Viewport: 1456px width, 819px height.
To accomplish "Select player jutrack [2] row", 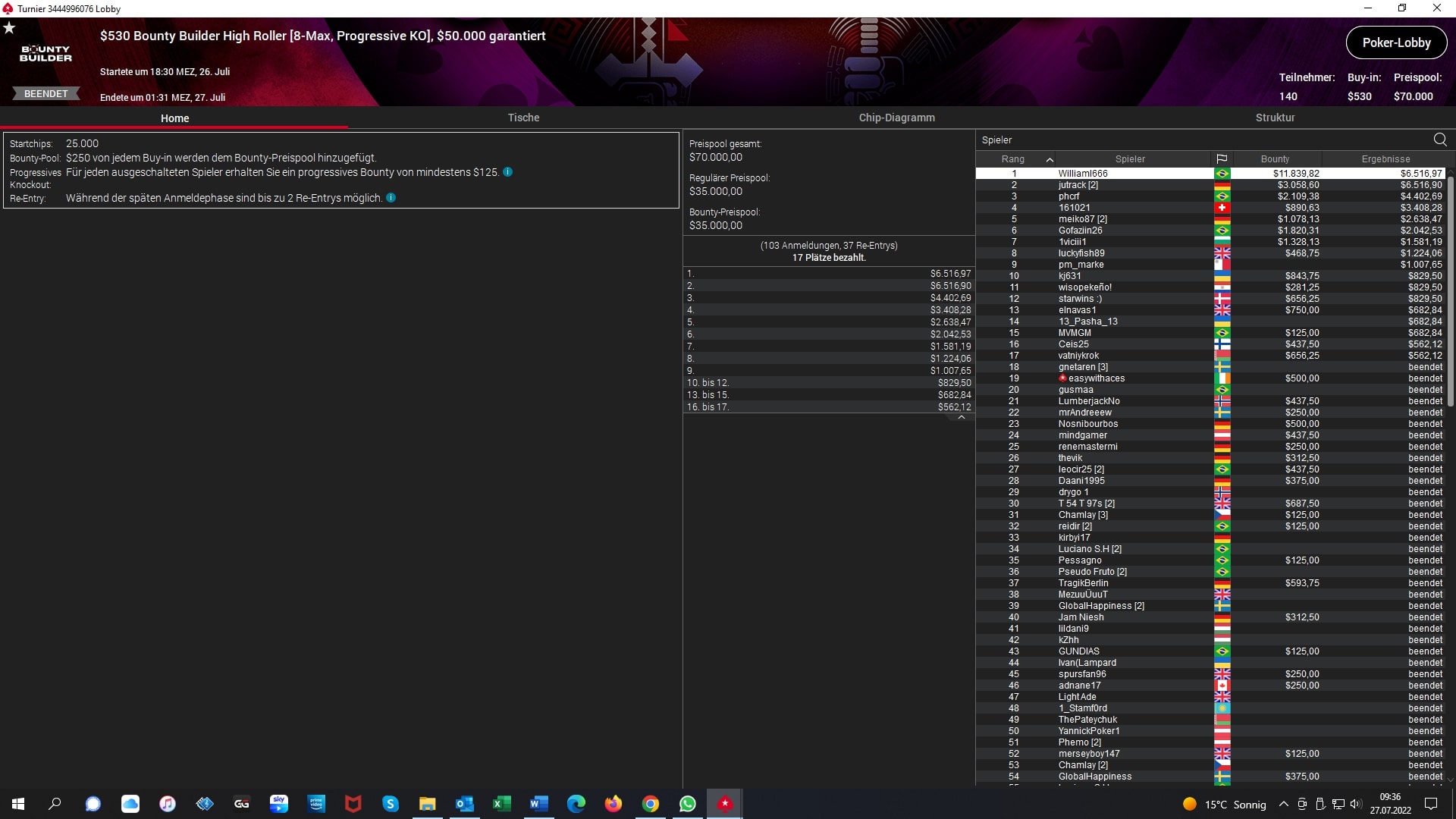I will (1078, 185).
